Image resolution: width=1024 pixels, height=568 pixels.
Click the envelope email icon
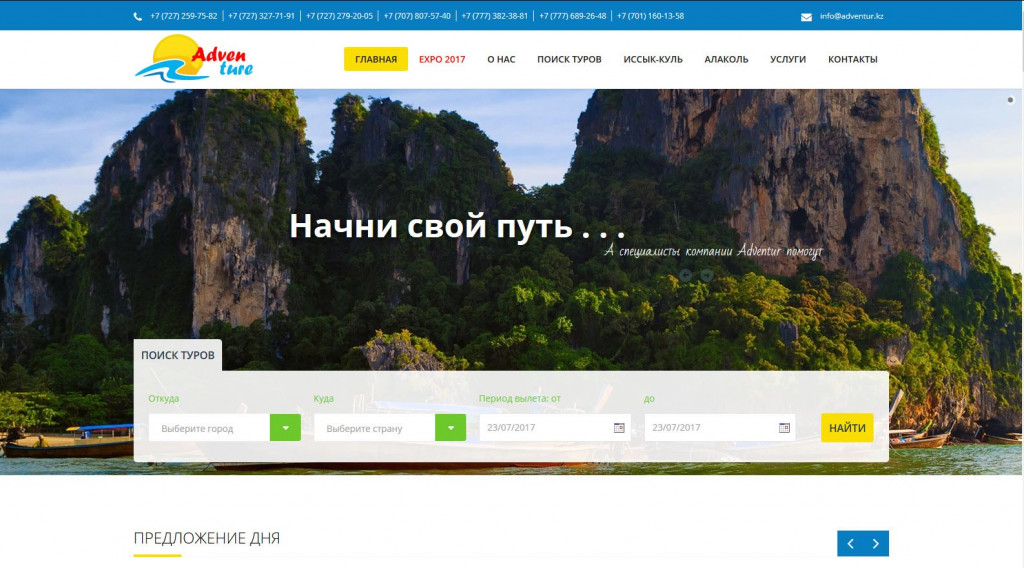(806, 17)
